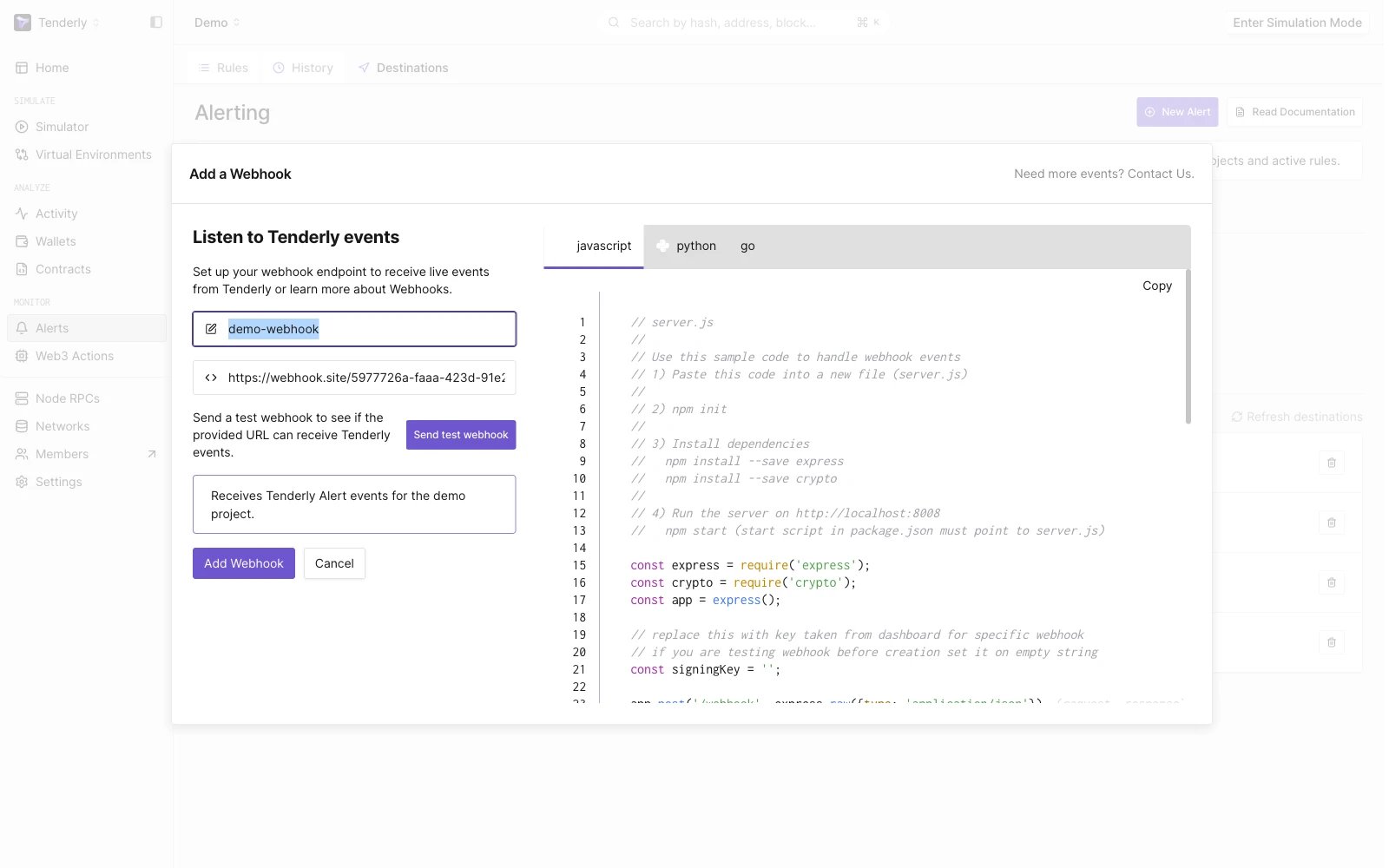Click the URL code brackets icon
The height and width of the screenshot is (868, 1389).
[211, 378]
